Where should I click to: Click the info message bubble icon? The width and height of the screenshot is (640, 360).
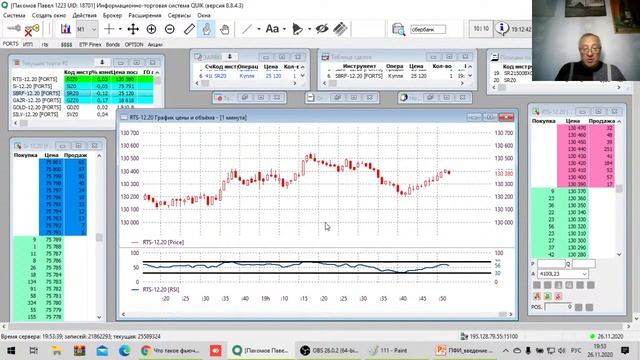[x=502, y=29]
